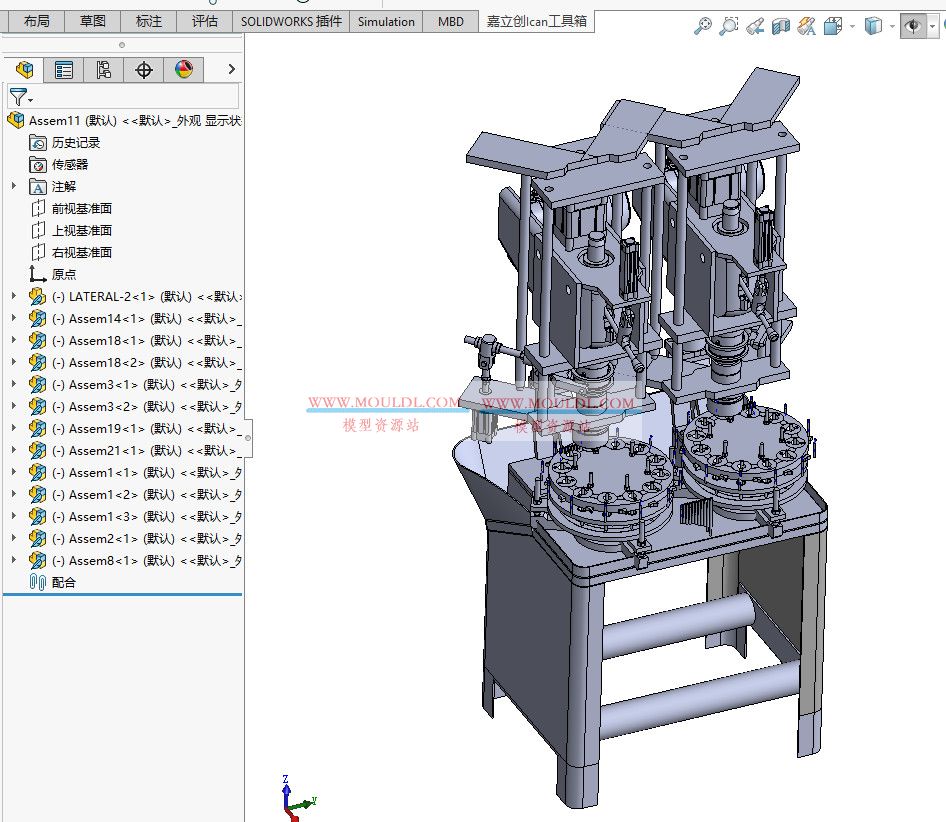Viewport: 946px width, 822px height.
Task: Expand the 注解 annotations folder
Action: (x=12, y=186)
